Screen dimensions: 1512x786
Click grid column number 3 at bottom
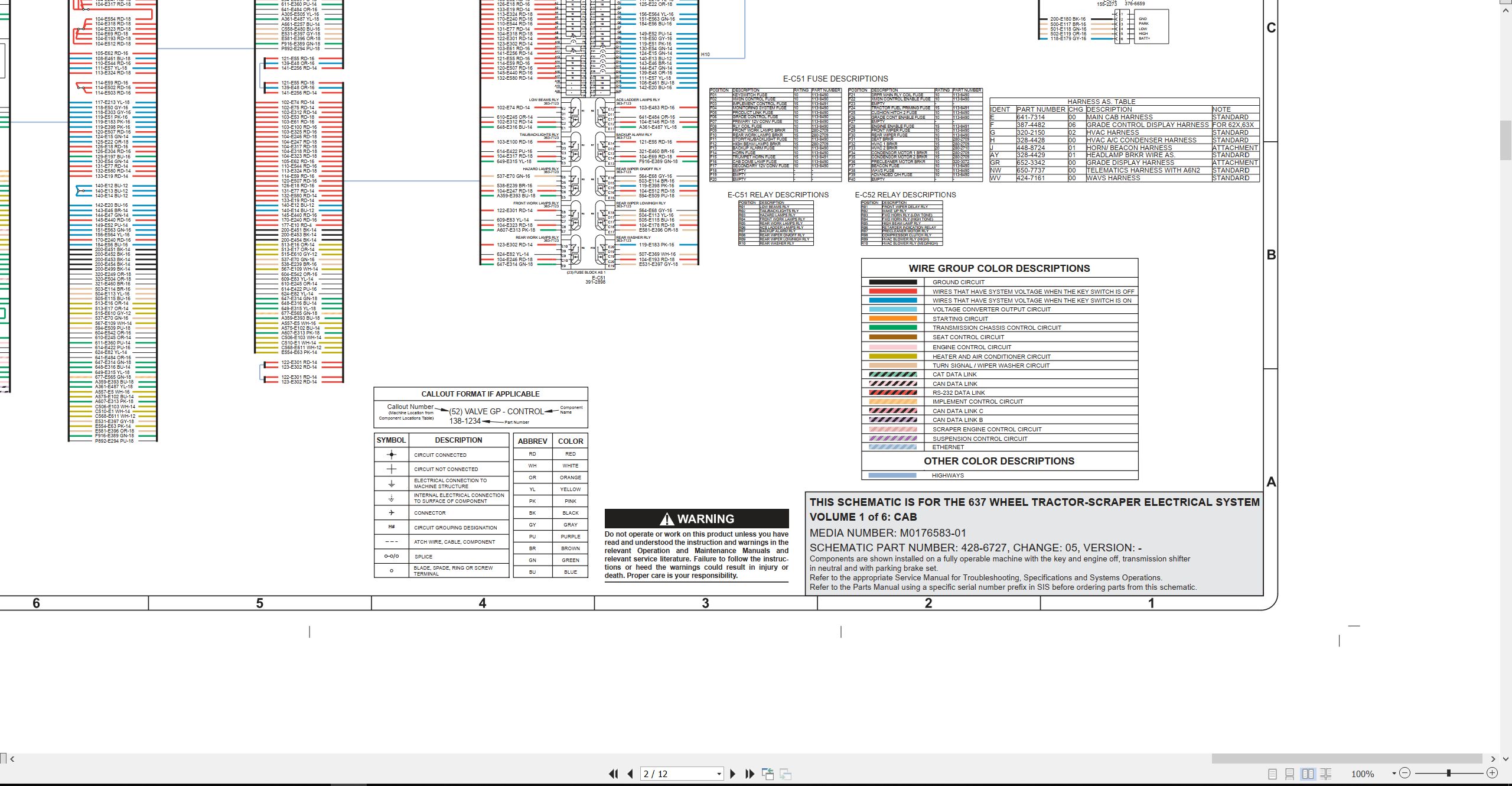705,603
